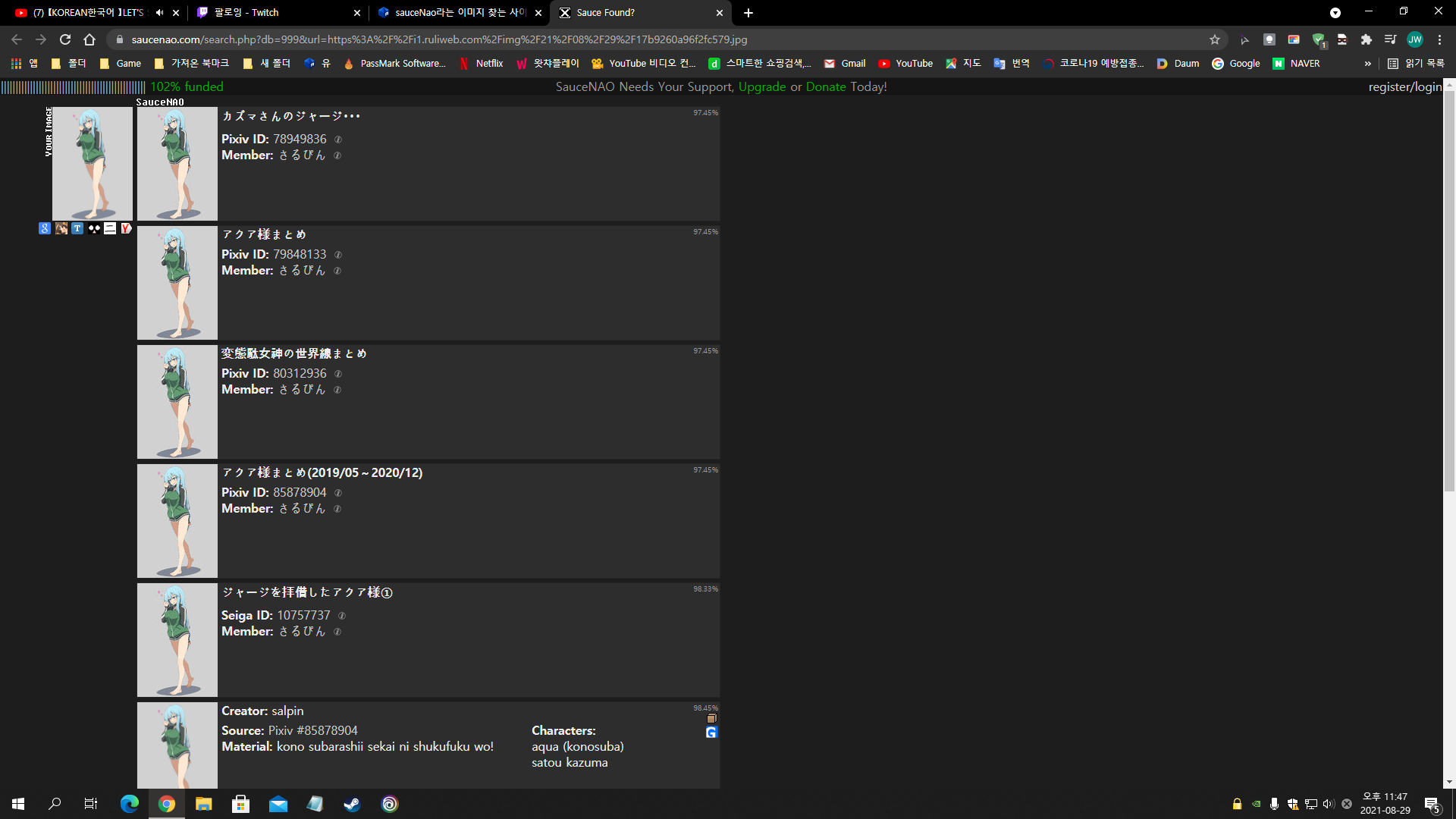Expand hidden bookmarks with double chevron

1367,64
